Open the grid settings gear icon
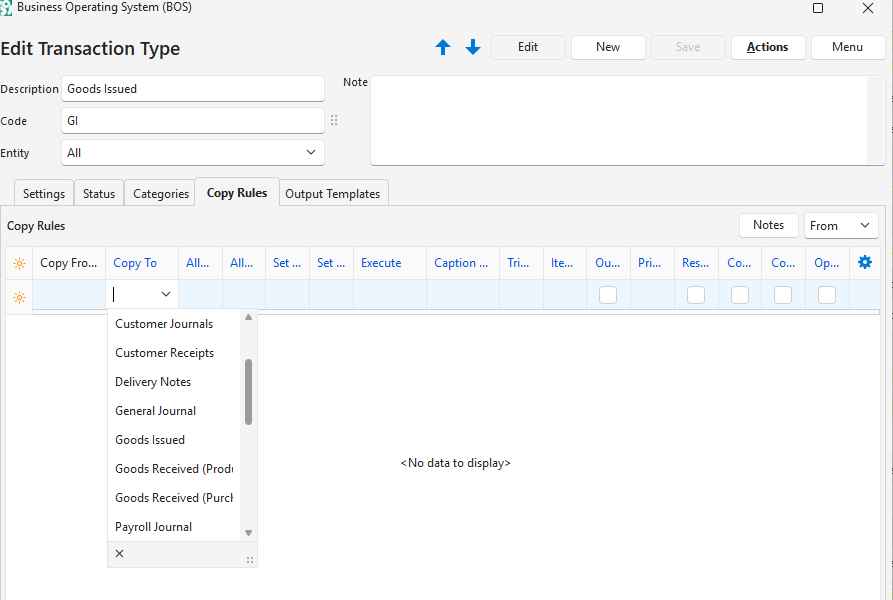This screenshot has height=600, width=893. (x=865, y=262)
